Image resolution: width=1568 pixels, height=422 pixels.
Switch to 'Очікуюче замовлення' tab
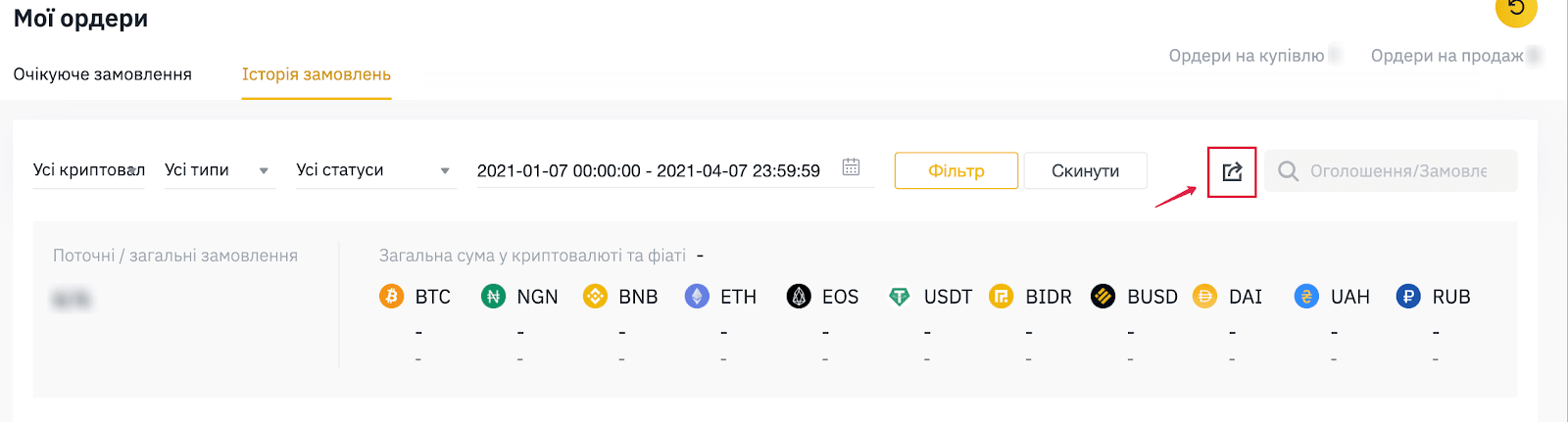pyautogui.click(x=103, y=74)
